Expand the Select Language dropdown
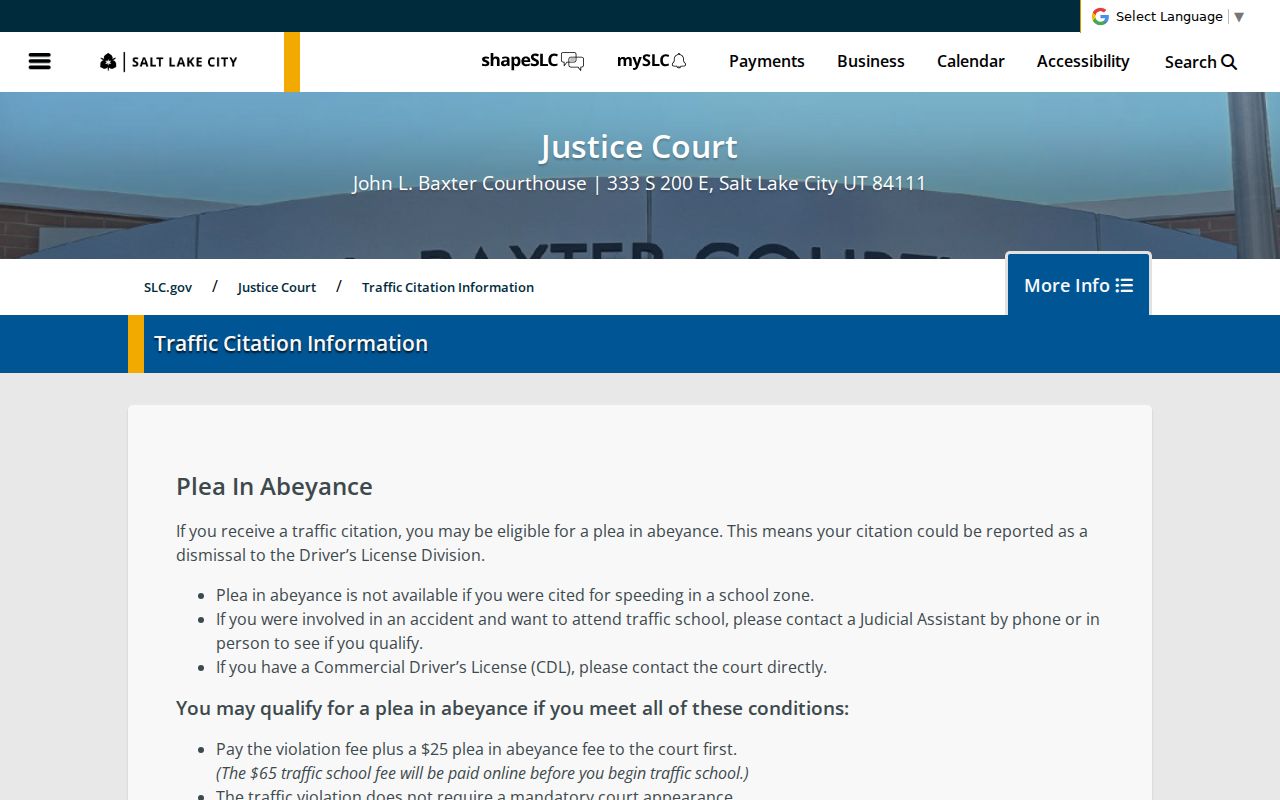This screenshot has width=1280, height=800. click(1180, 16)
